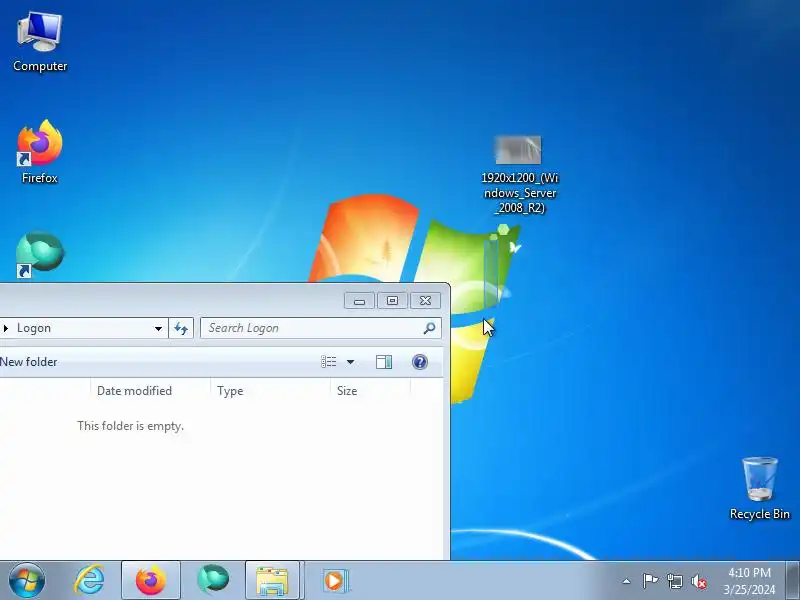Launch Internet Explorer from taskbar

89,581
